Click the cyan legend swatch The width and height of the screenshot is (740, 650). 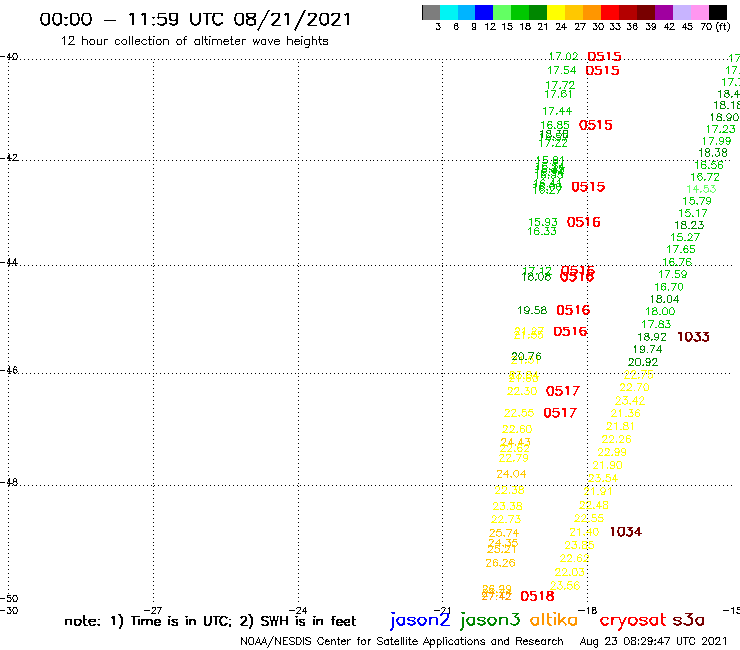tap(449, 12)
